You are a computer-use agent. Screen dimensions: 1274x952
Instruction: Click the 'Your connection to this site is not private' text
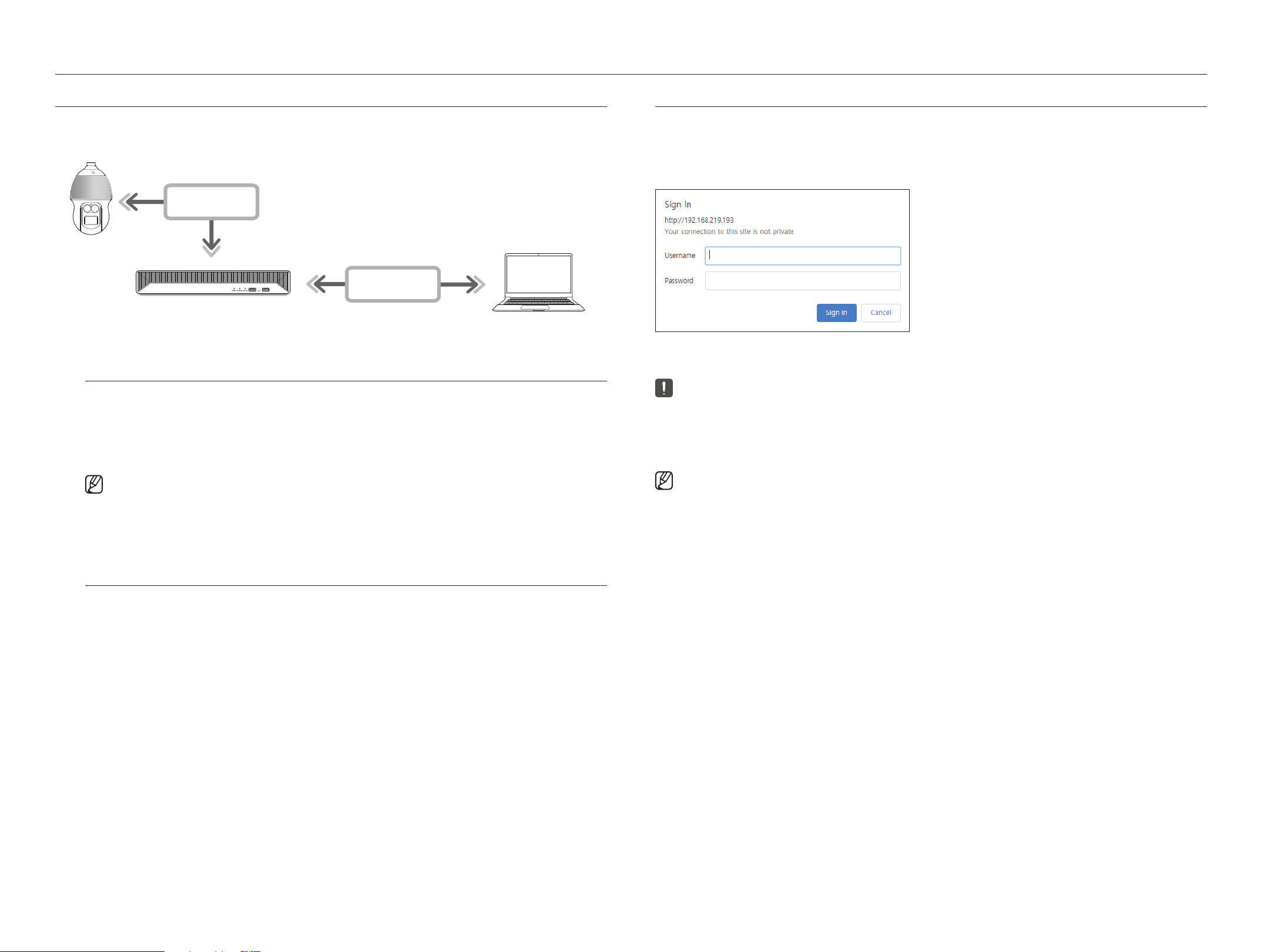pos(729,232)
